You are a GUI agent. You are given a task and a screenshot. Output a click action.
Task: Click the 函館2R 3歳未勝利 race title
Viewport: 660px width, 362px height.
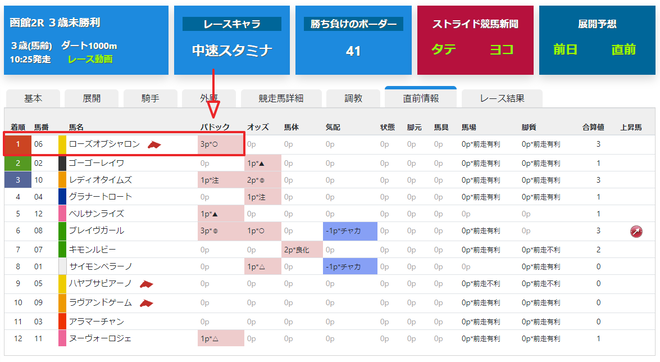[55, 23]
